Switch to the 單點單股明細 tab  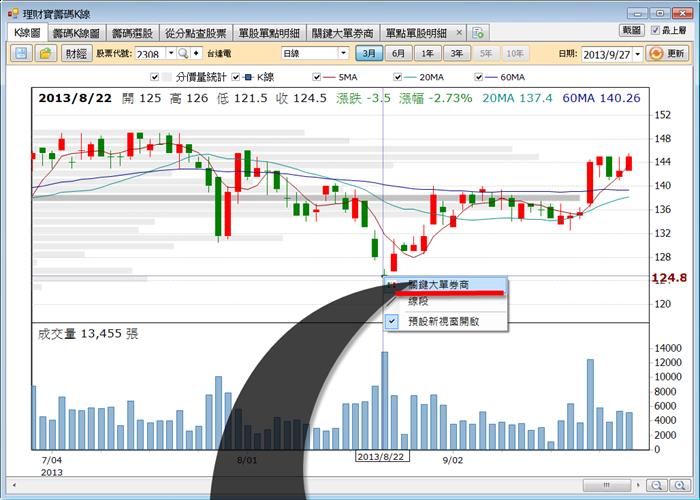pos(416,33)
